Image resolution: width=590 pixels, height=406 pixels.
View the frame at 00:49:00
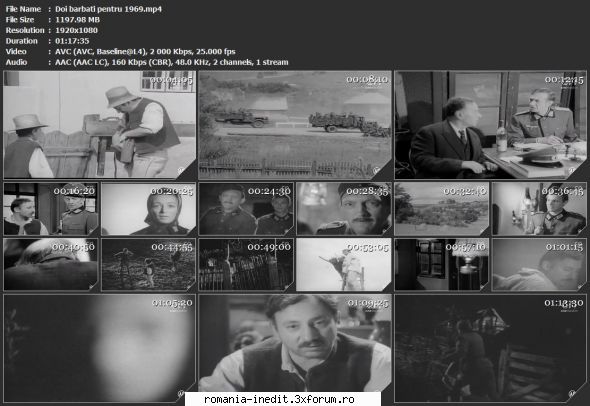click(246, 265)
